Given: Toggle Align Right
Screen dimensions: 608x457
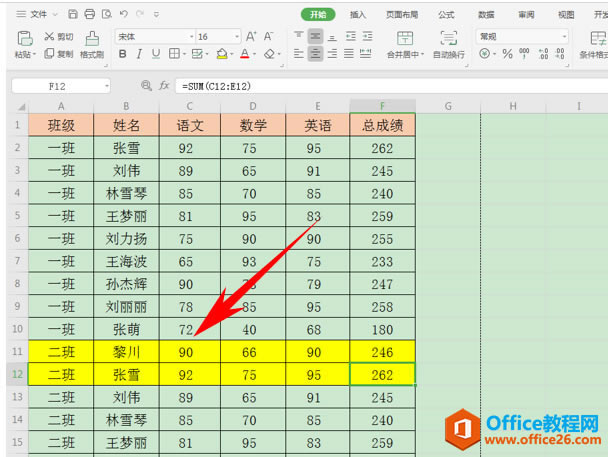Looking at the screenshot, I should point(332,53).
